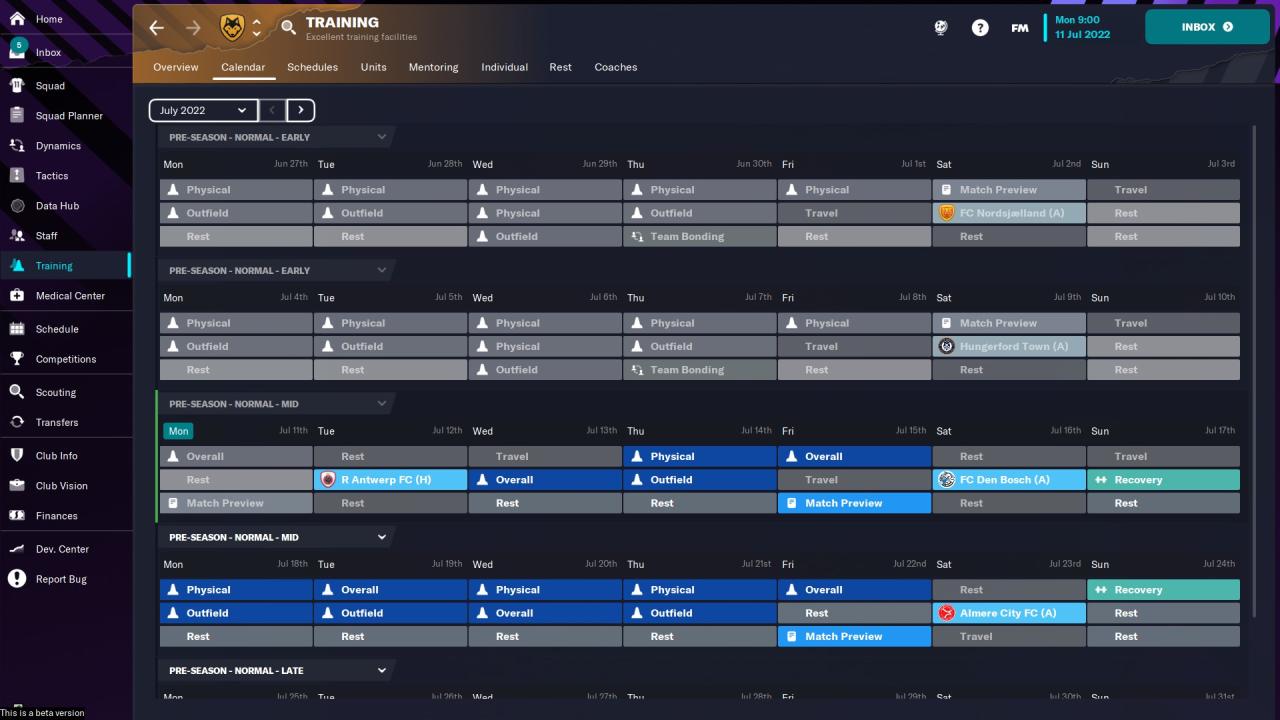Click the help question mark icon
This screenshot has height=720, width=1280.
(x=980, y=28)
